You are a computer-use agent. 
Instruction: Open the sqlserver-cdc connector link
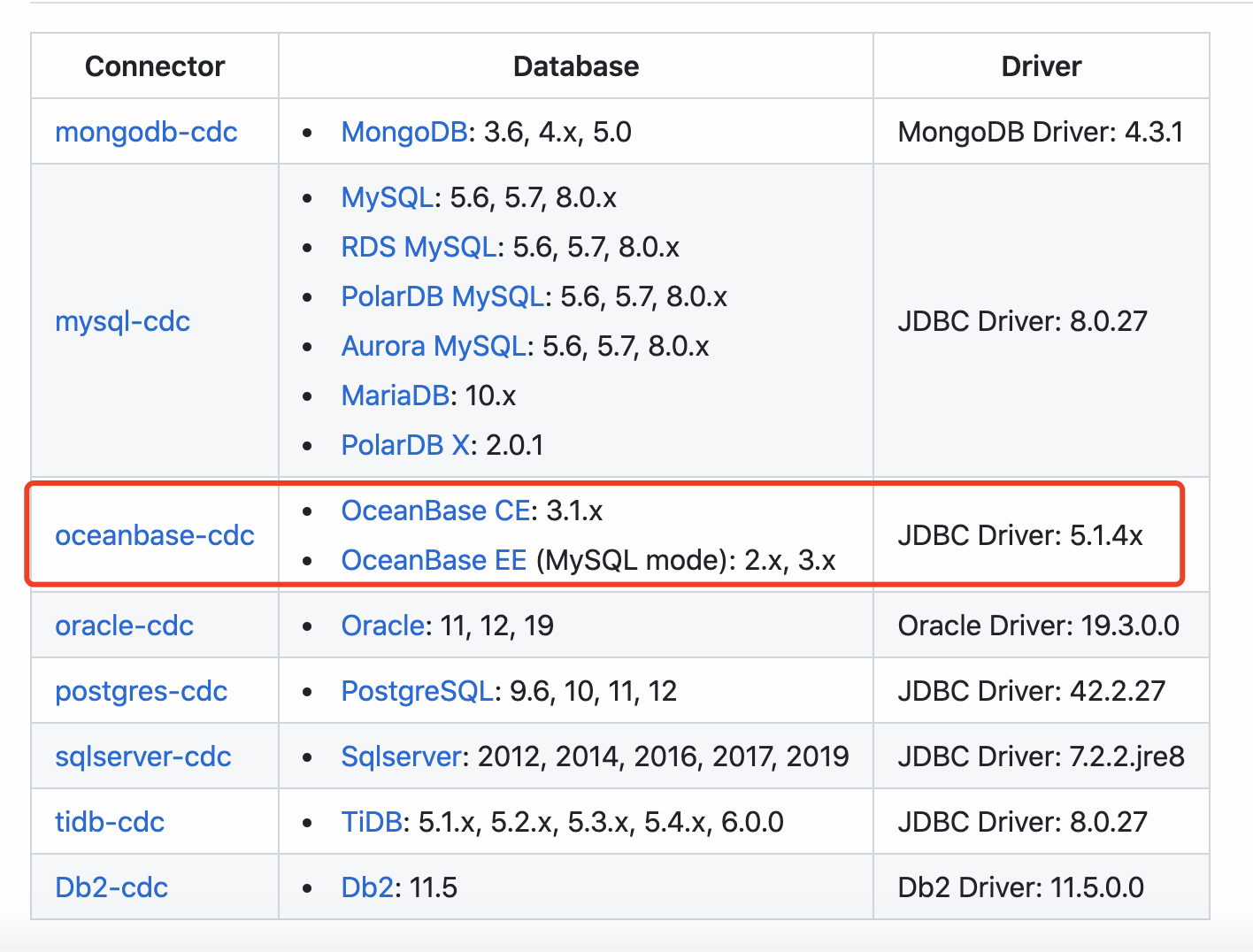142,756
